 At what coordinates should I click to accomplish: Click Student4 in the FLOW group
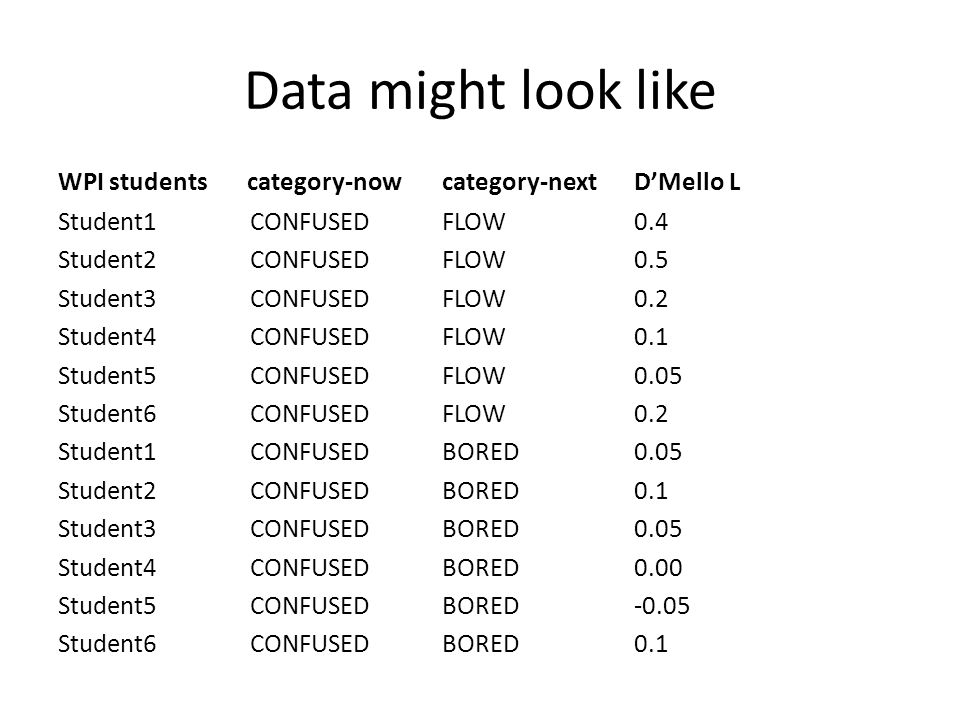tap(107, 337)
